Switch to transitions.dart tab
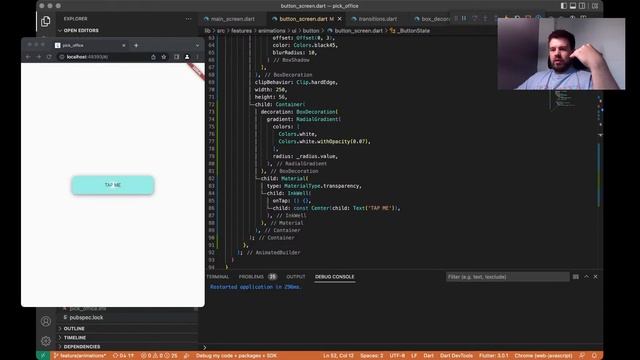Viewport: 640px width, 360px height. pyautogui.click(x=378, y=19)
